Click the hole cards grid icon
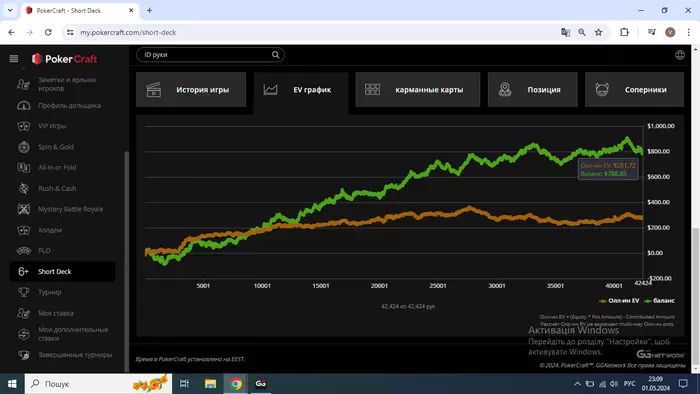This screenshot has height=394, width=700. pos(372,90)
